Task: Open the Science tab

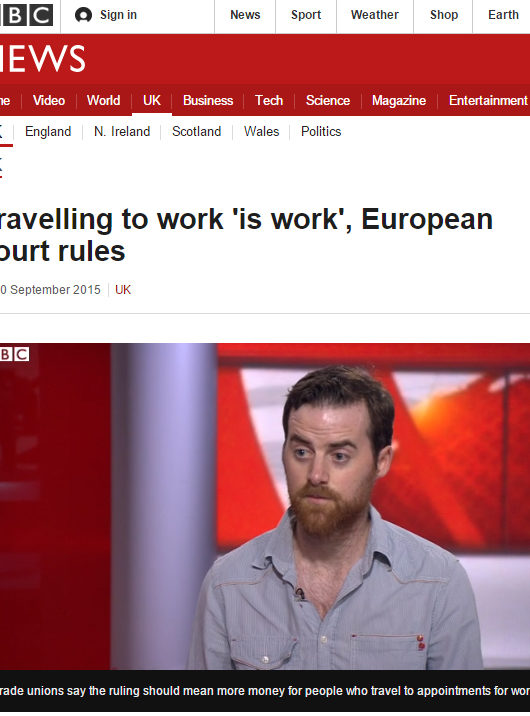Action: tap(328, 100)
